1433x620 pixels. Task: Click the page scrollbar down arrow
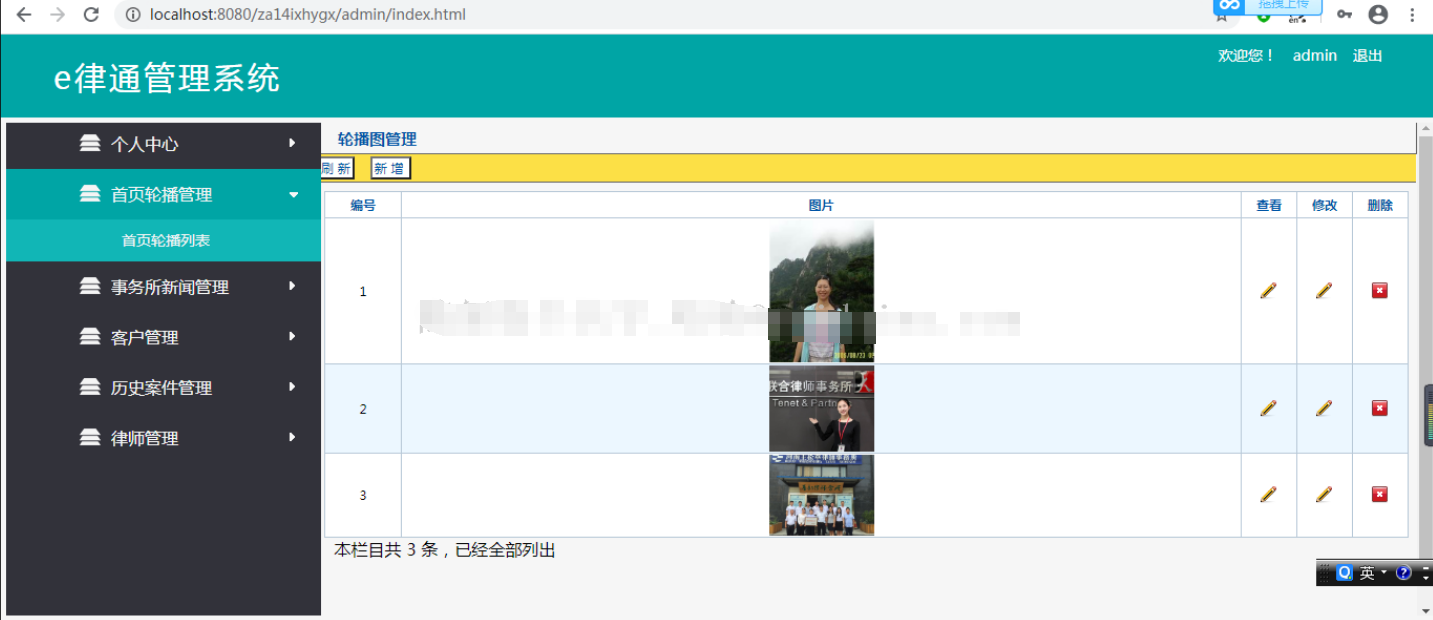coord(1425,611)
